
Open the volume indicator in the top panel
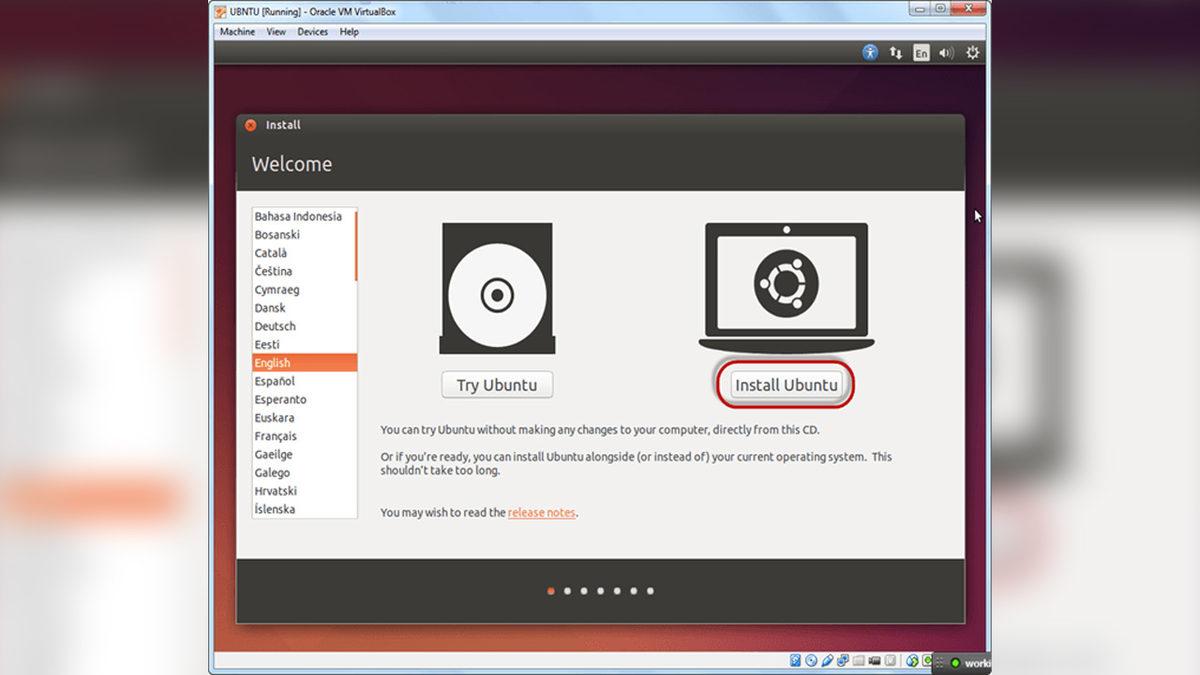click(x=946, y=52)
